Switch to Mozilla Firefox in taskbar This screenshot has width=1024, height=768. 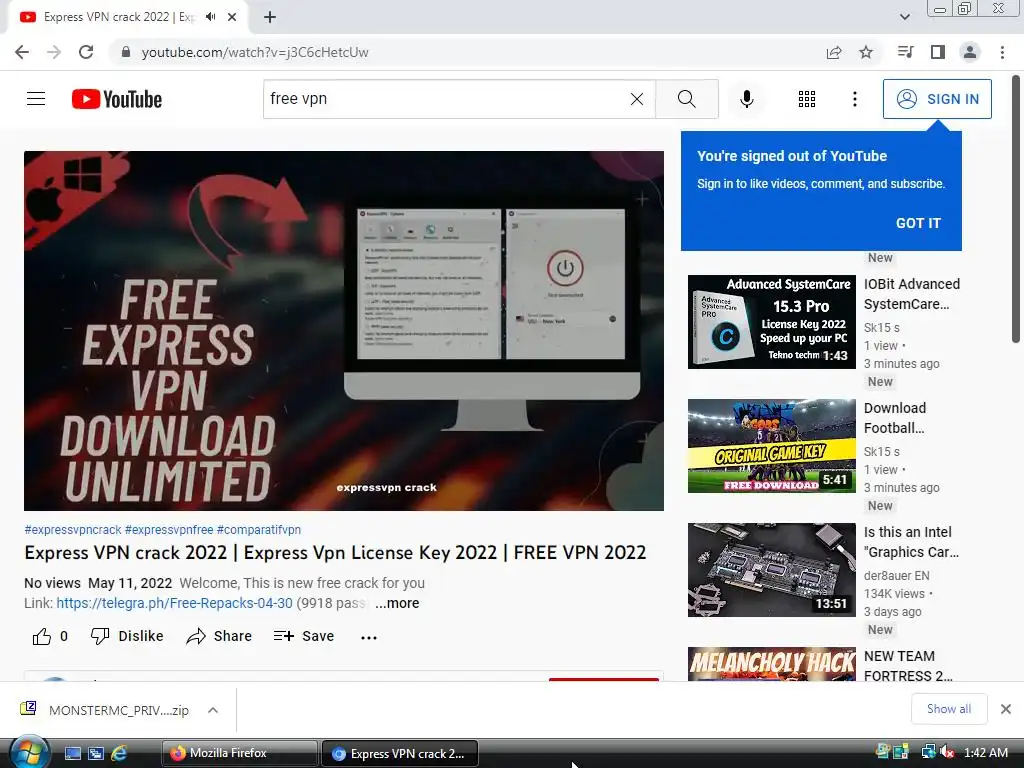pos(239,753)
